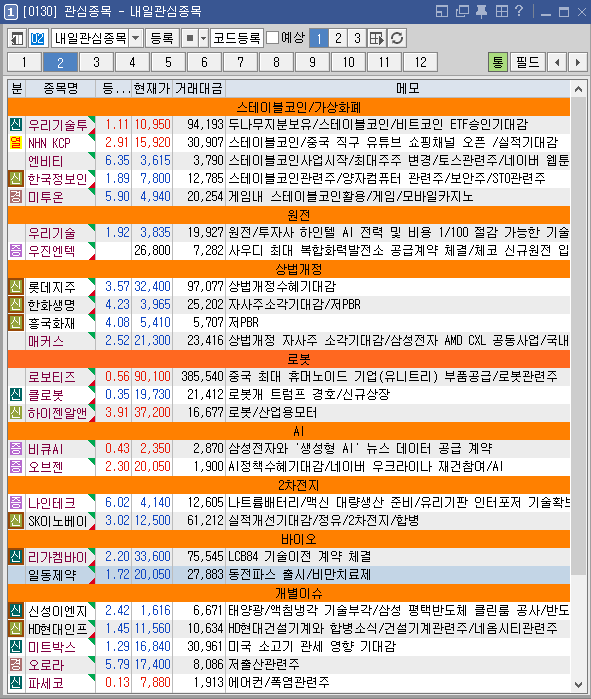Switch to group tab 5
This screenshot has width=591, height=699.
click(x=168, y=62)
